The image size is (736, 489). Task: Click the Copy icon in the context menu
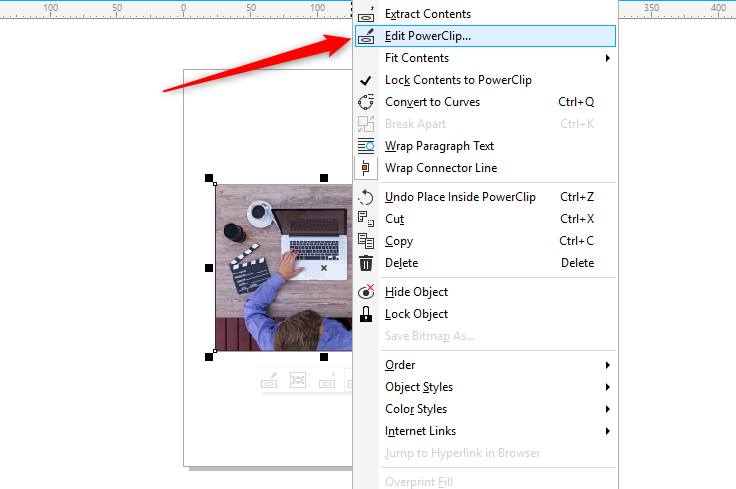(366, 241)
